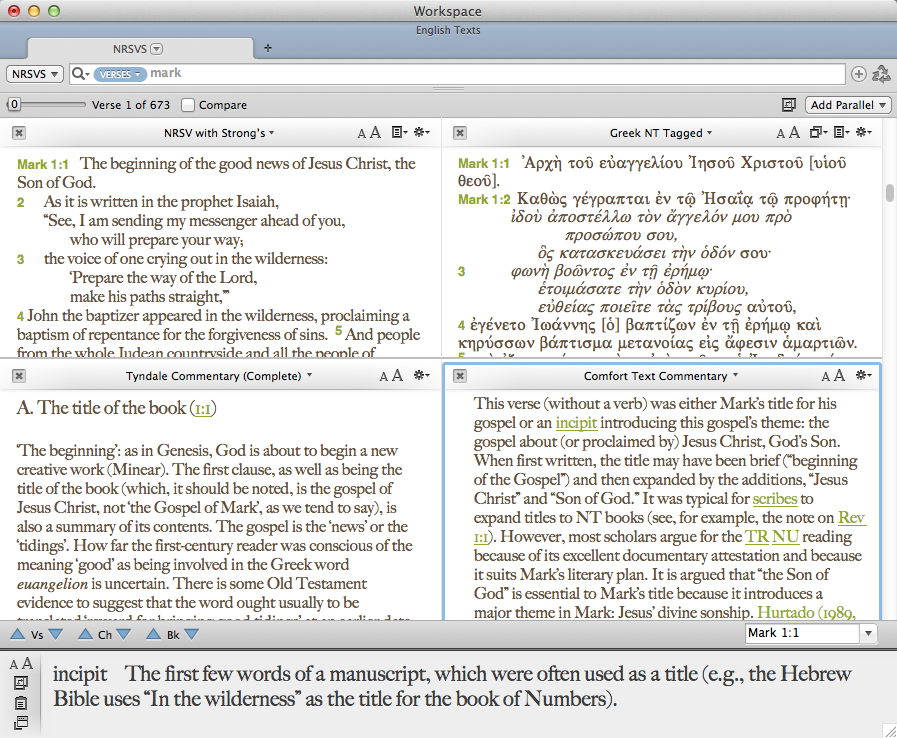Click the TR link in Comfort commentary
The height and width of the screenshot is (738, 897).
click(757, 537)
